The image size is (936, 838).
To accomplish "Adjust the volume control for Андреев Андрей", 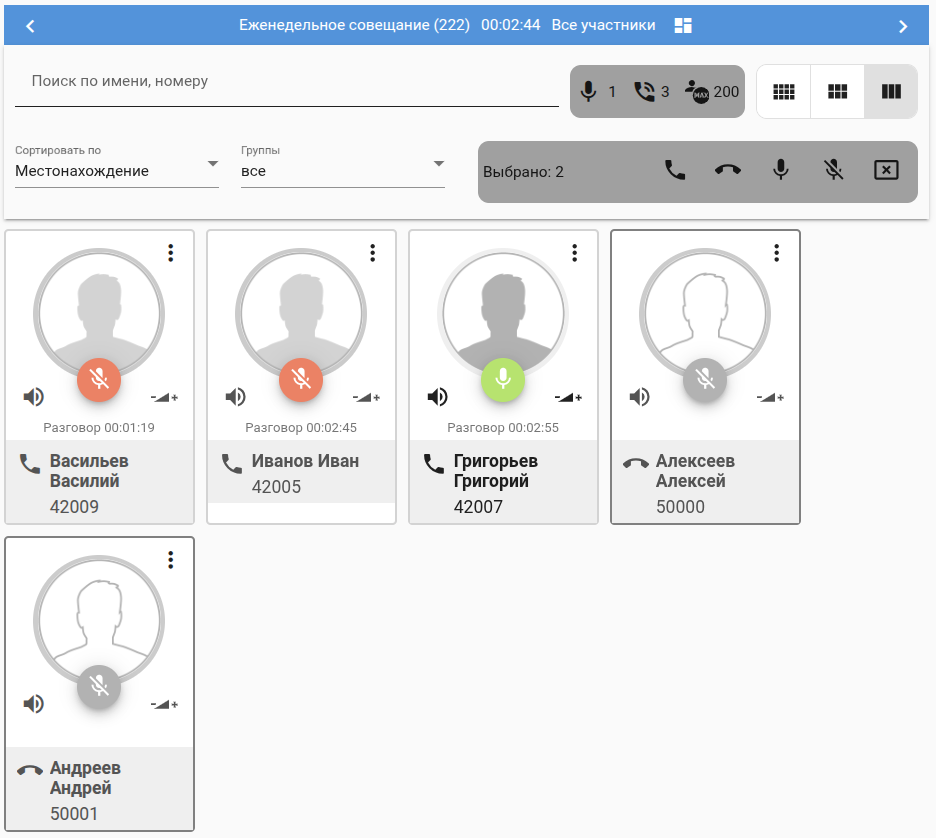I will tap(164, 704).
